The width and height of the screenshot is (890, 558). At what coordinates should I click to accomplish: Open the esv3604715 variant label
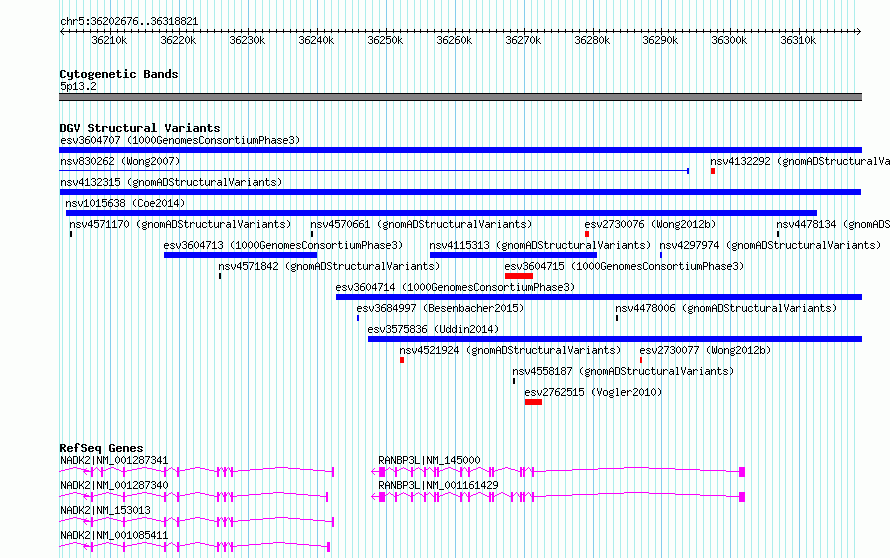624,266
